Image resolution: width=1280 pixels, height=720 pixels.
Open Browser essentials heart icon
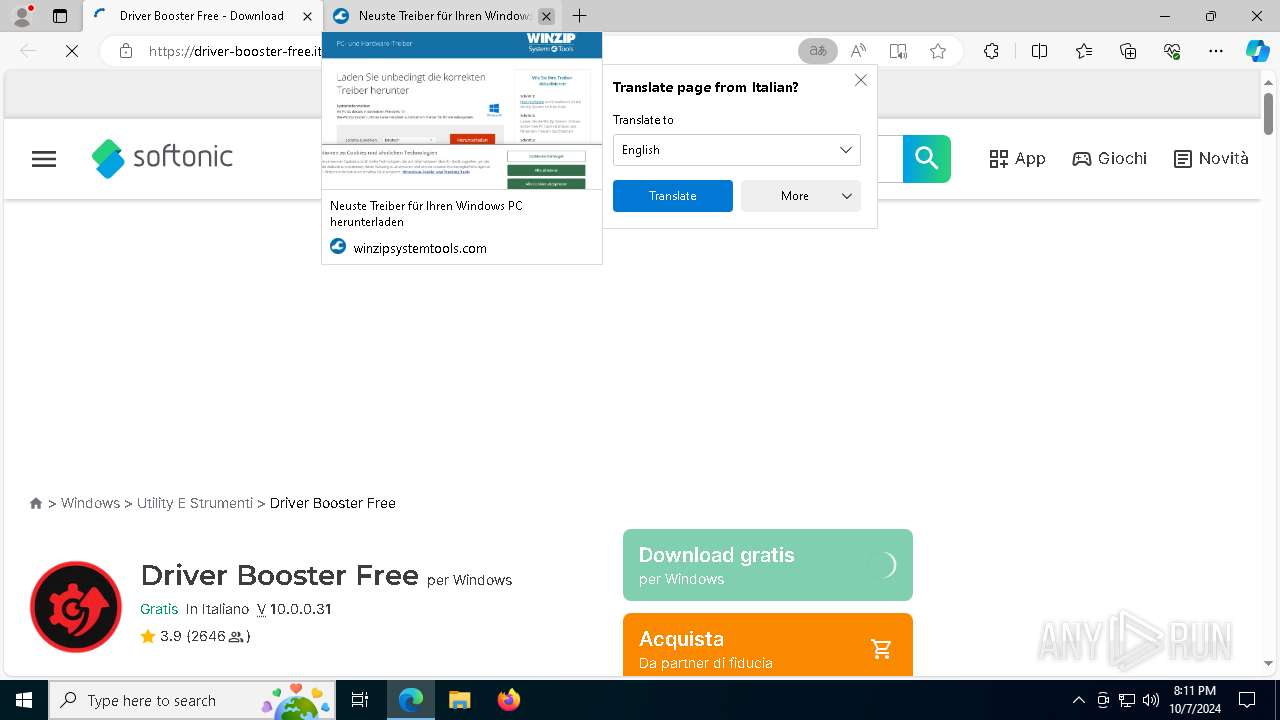click(x=1172, y=51)
